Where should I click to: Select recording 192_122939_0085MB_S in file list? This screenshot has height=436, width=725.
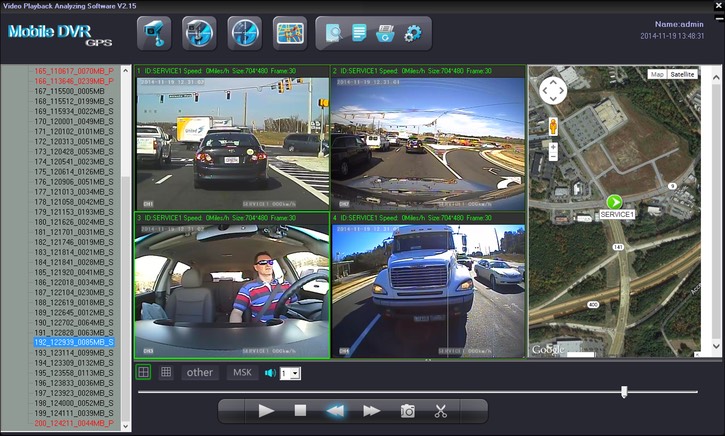click(74, 342)
